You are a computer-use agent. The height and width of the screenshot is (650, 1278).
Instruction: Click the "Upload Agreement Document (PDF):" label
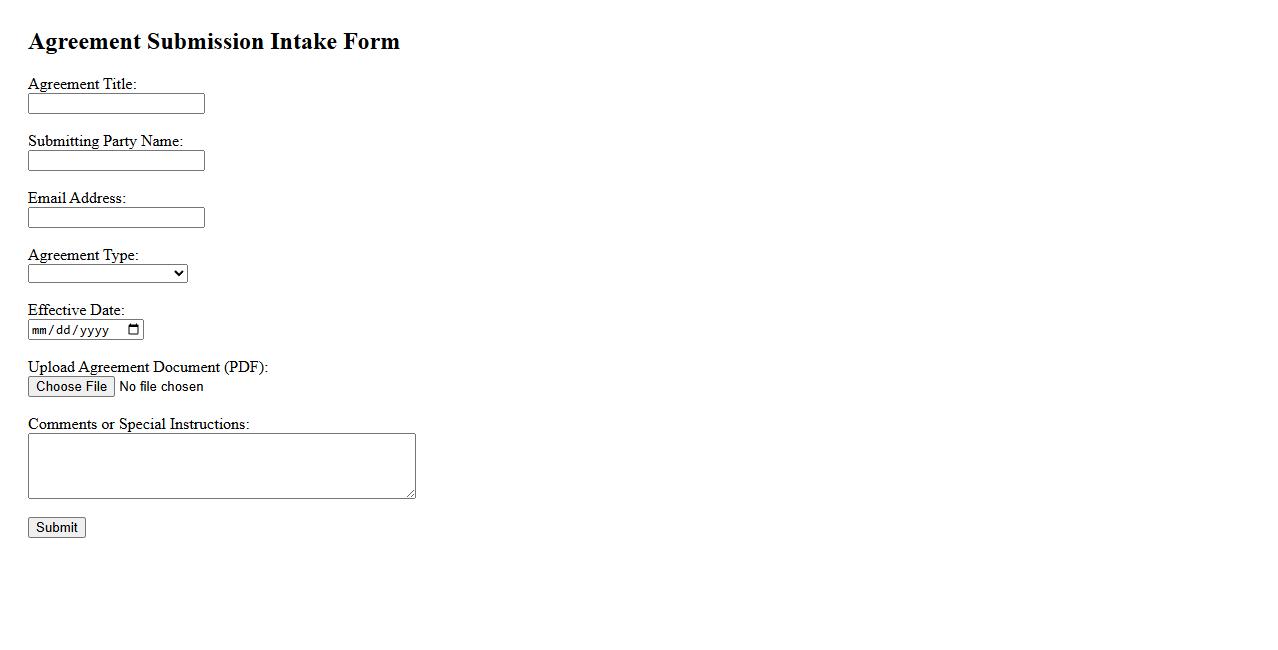coord(148,367)
